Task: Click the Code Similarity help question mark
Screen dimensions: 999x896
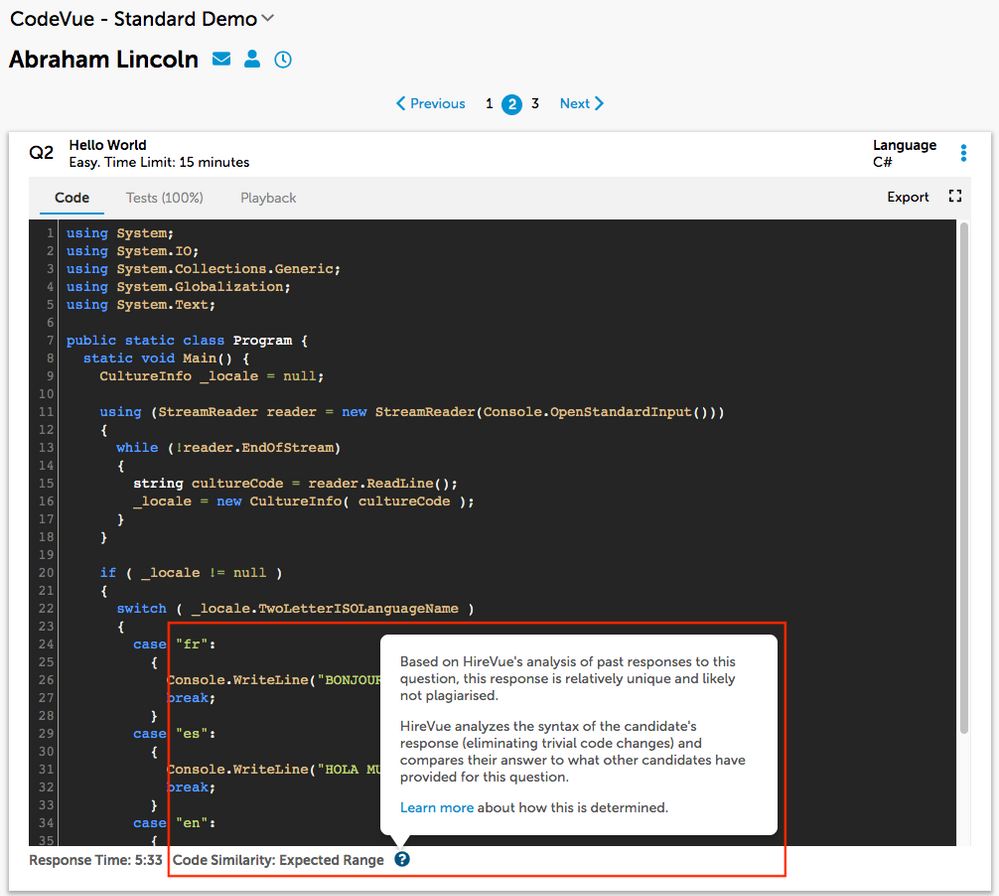Action: tap(402, 859)
